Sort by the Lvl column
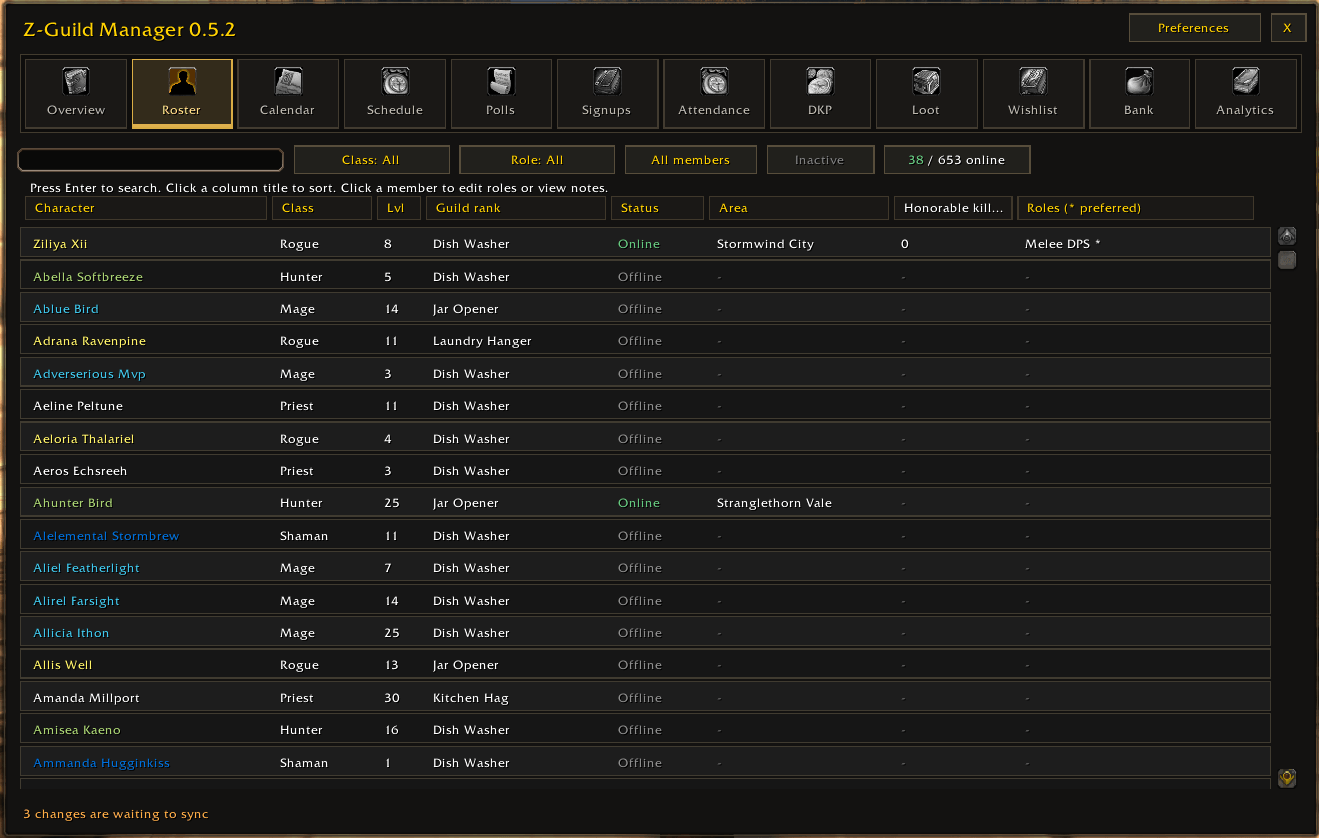The image size is (1319, 838). [399, 208]
